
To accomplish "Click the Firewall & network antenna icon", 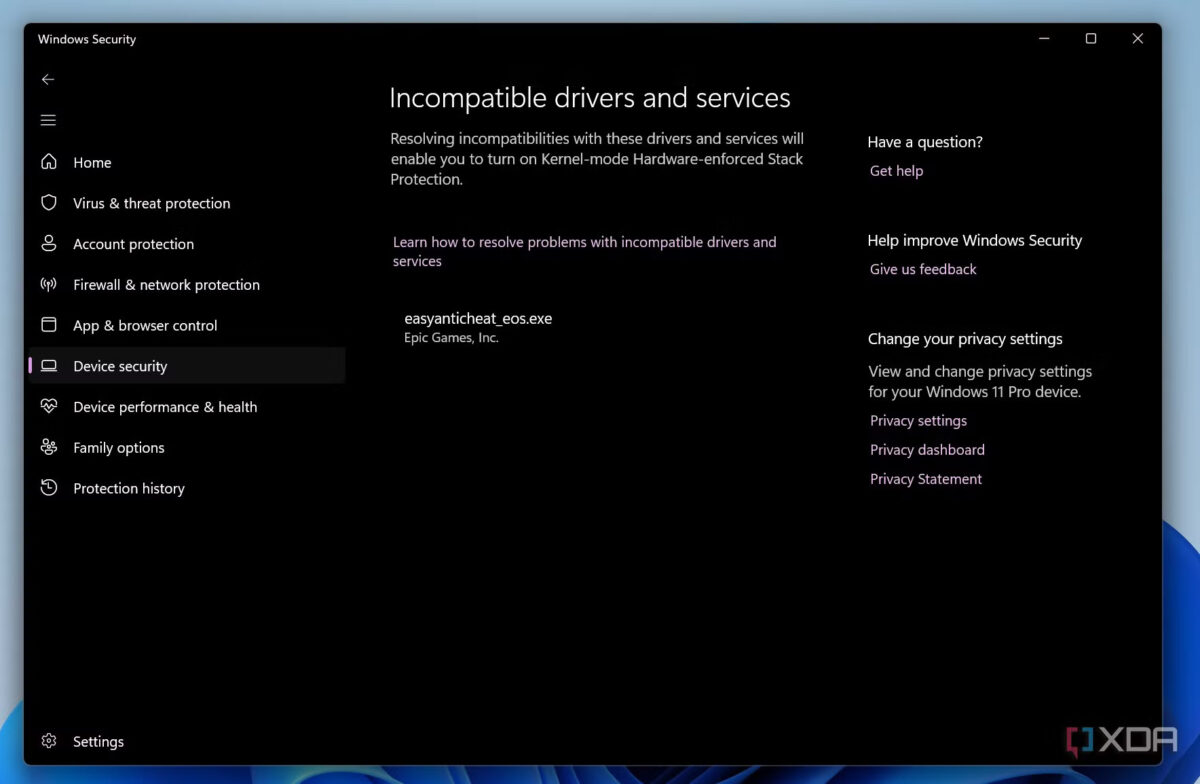I will 48,285.
